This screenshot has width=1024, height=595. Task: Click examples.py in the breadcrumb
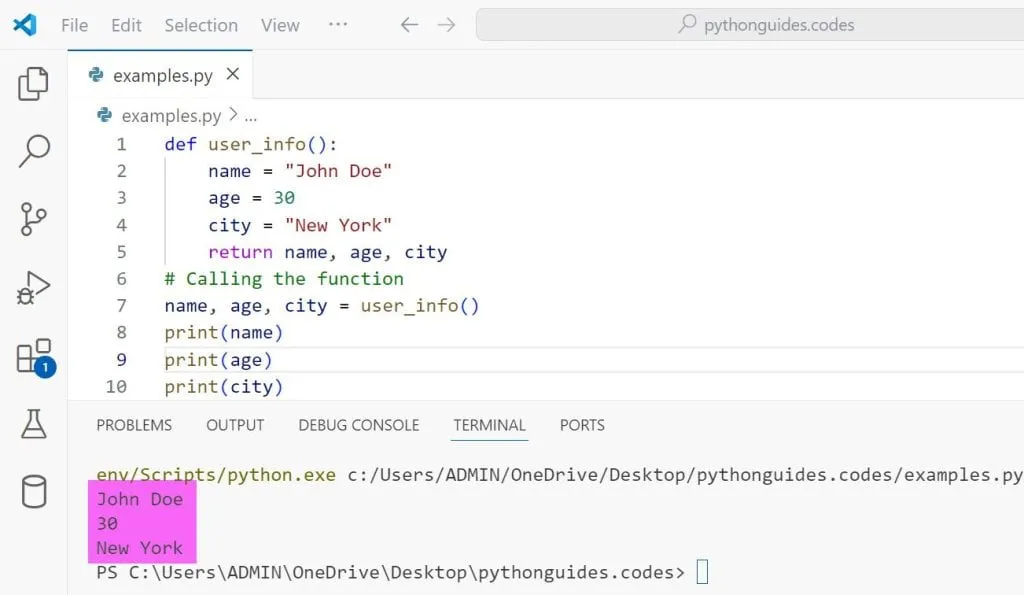(171, 116)
